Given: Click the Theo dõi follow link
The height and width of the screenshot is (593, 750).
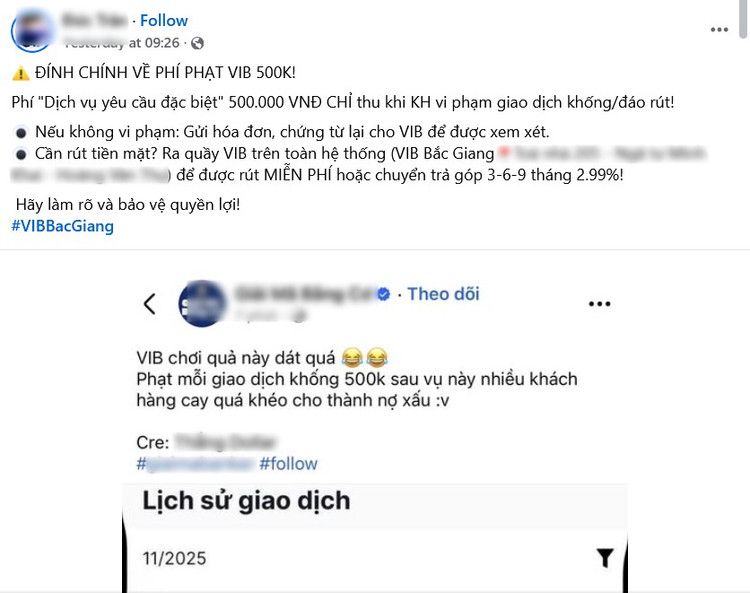Looking at the screenshot, I should click(443, 294).
